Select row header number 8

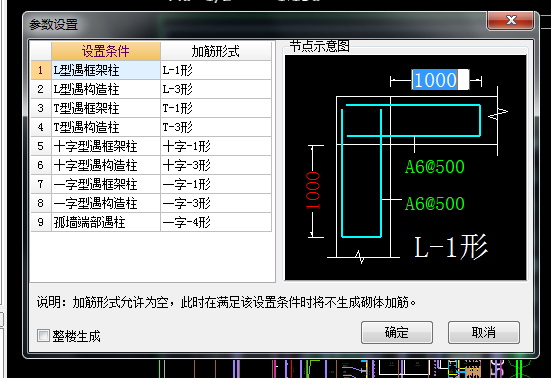[41, 203]
